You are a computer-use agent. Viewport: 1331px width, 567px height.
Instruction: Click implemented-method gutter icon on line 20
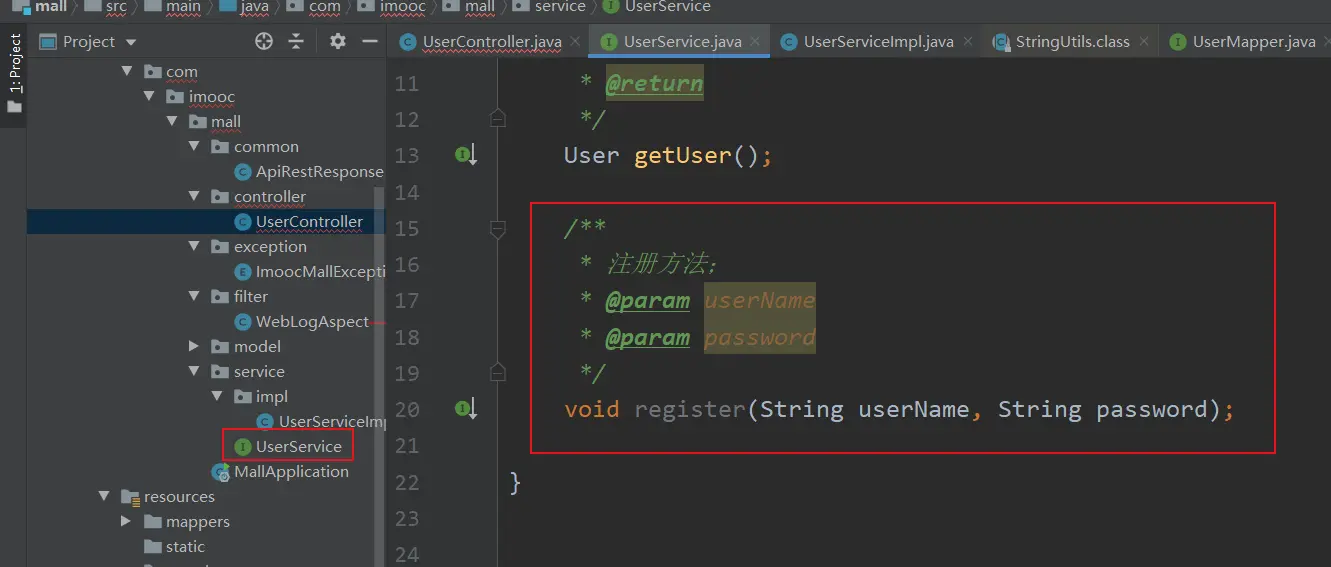tap(465, 408)
